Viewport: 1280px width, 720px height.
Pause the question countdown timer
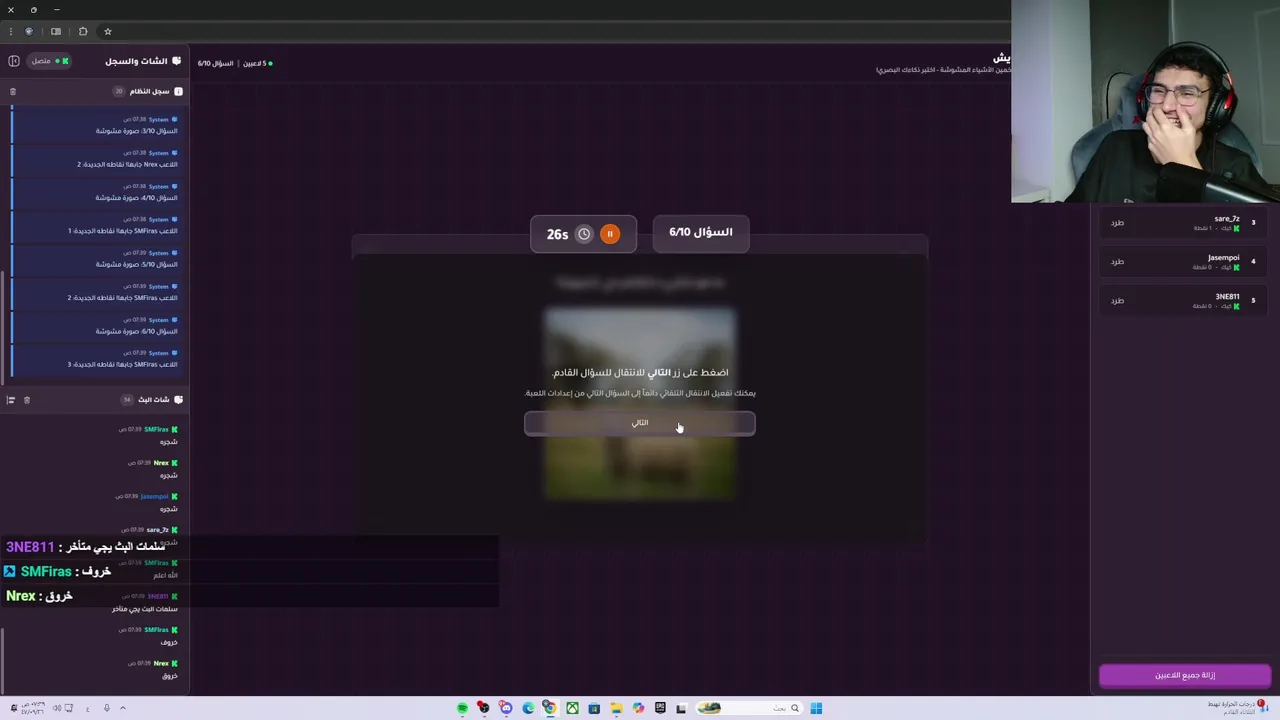tap(610, 234)
